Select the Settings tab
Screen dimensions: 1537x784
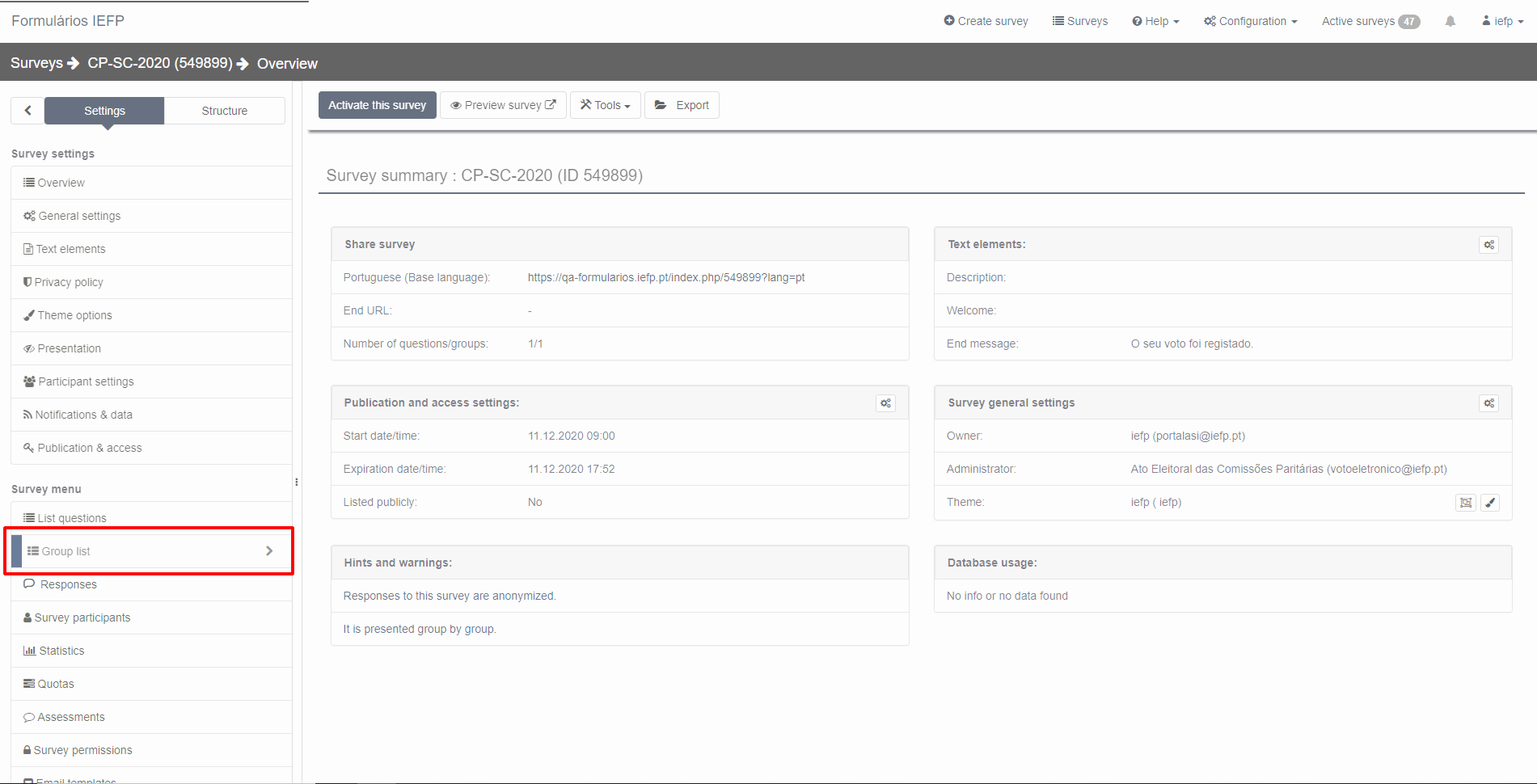coord(104,111)
